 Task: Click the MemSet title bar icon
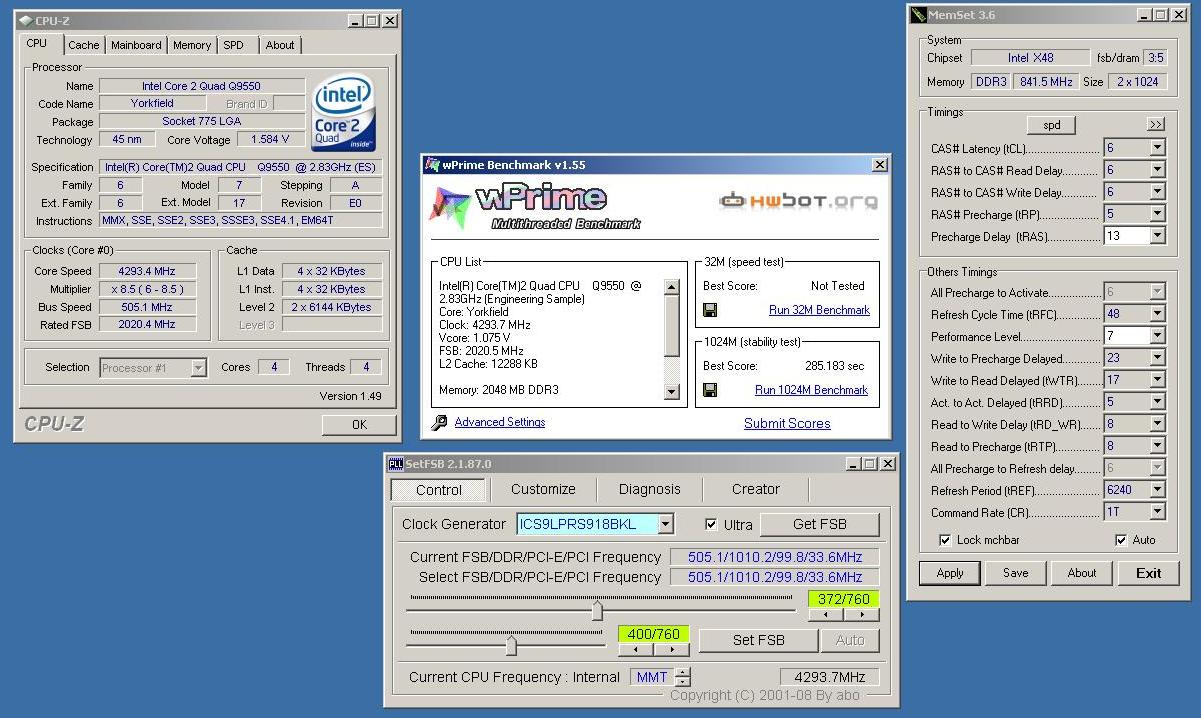[x=918, y=14]
